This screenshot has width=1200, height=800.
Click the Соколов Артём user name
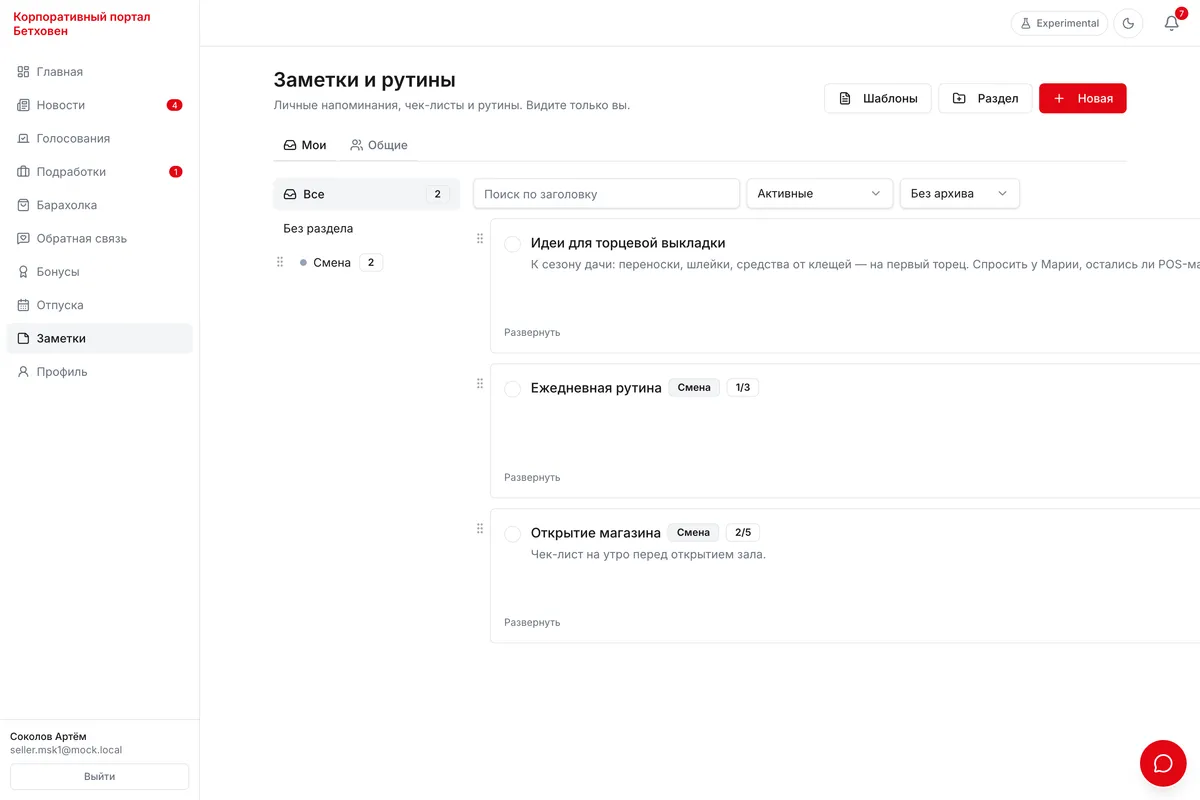[48, 736]
